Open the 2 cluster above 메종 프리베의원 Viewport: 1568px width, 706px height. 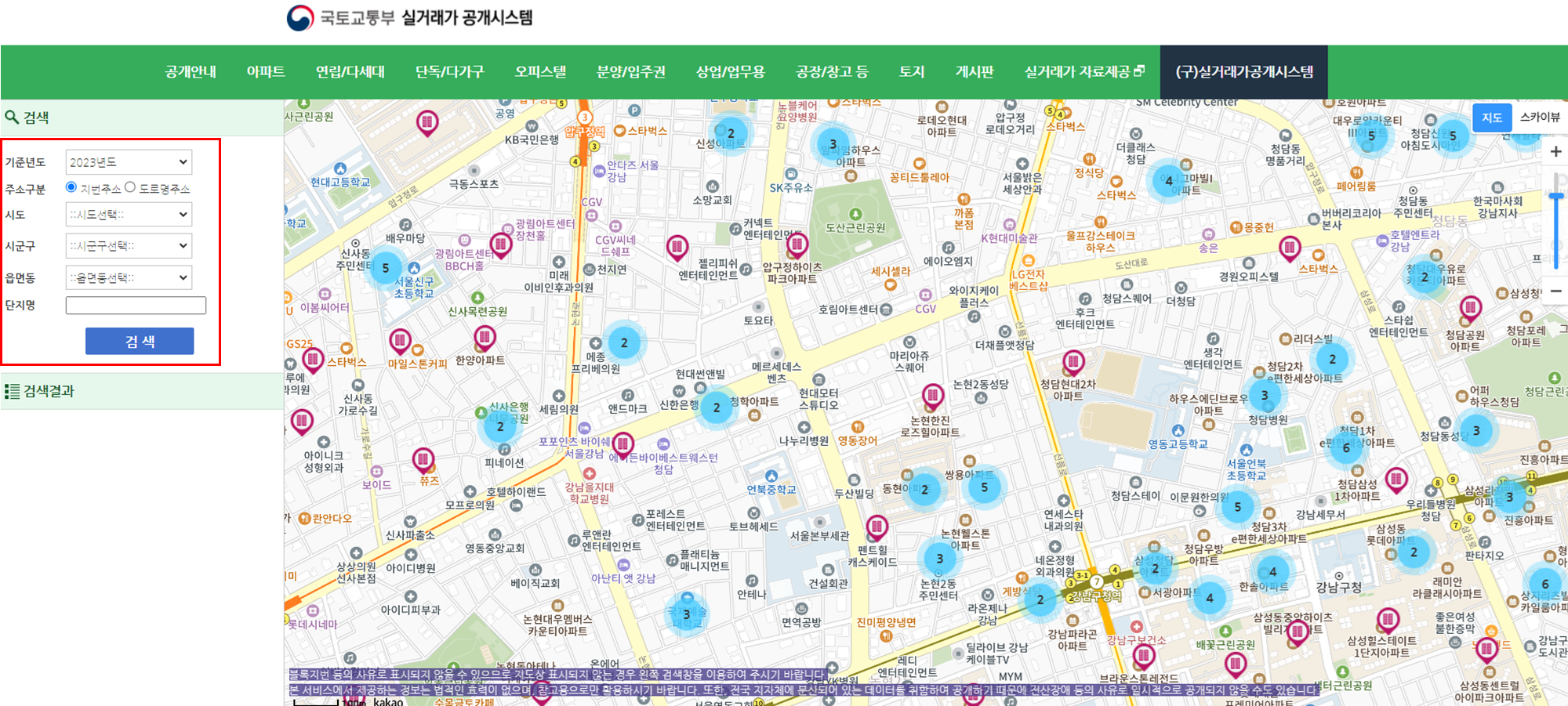coord(624,342)
